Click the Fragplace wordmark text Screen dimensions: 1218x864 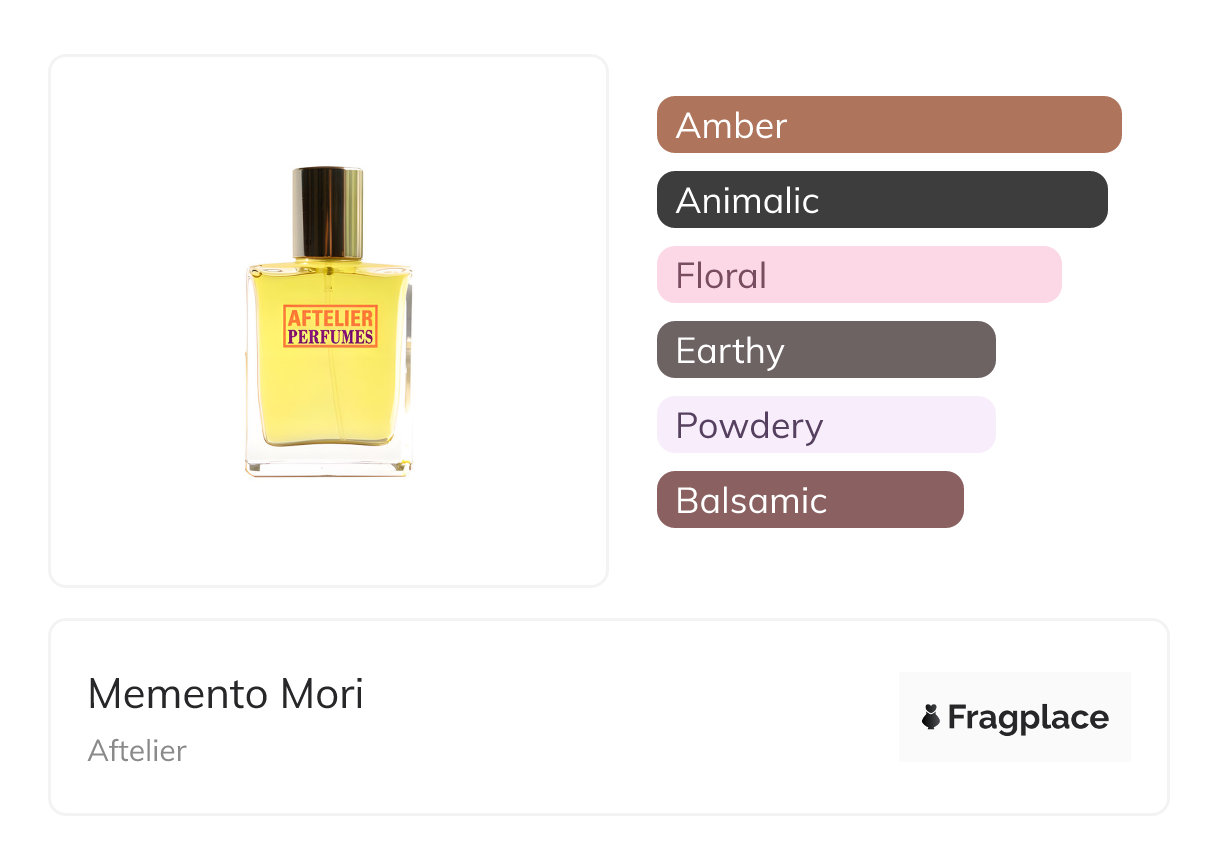point(1028,718)
